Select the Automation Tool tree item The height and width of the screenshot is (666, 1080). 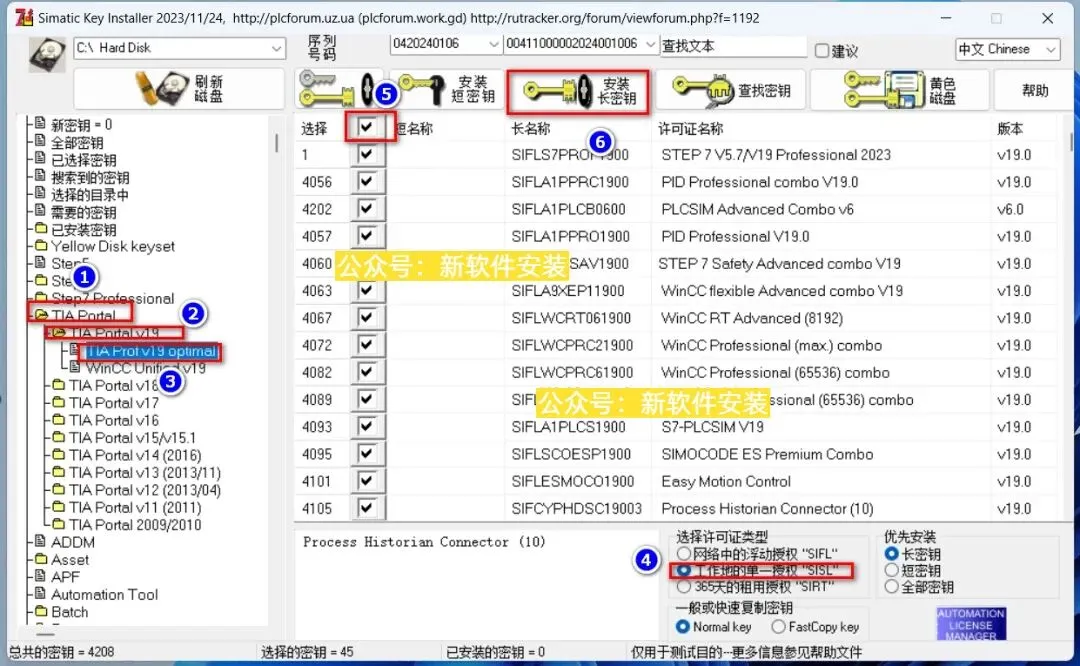click(x=105, y=594)
